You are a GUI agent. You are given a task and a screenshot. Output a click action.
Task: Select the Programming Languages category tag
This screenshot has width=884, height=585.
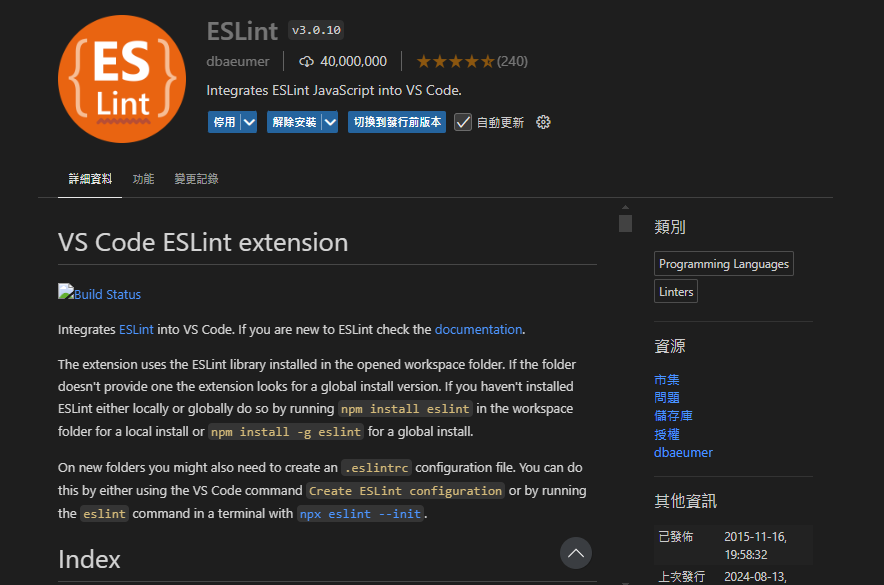(x=724, y=264)
